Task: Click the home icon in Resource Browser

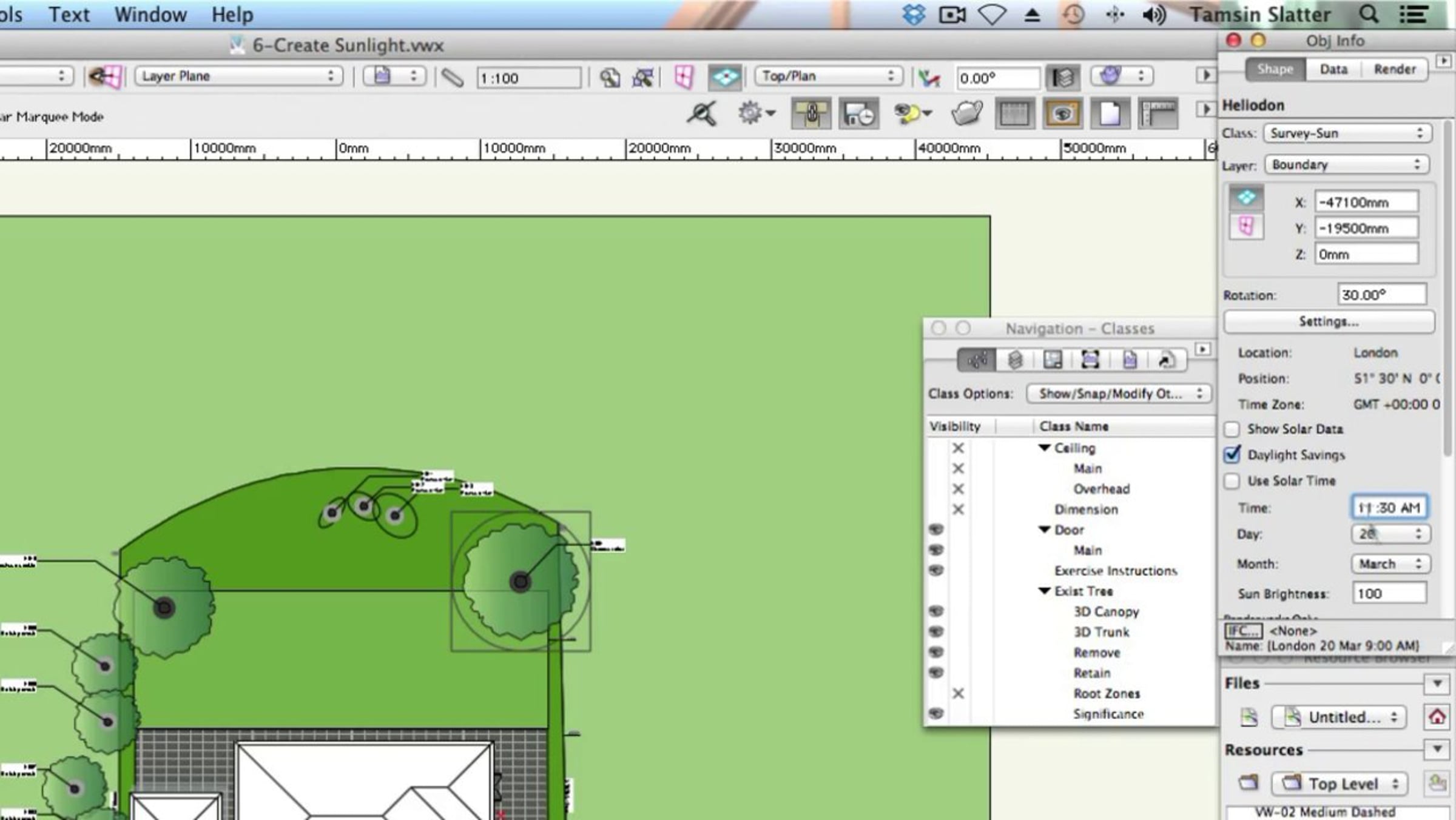Action: coord(1437,717)
